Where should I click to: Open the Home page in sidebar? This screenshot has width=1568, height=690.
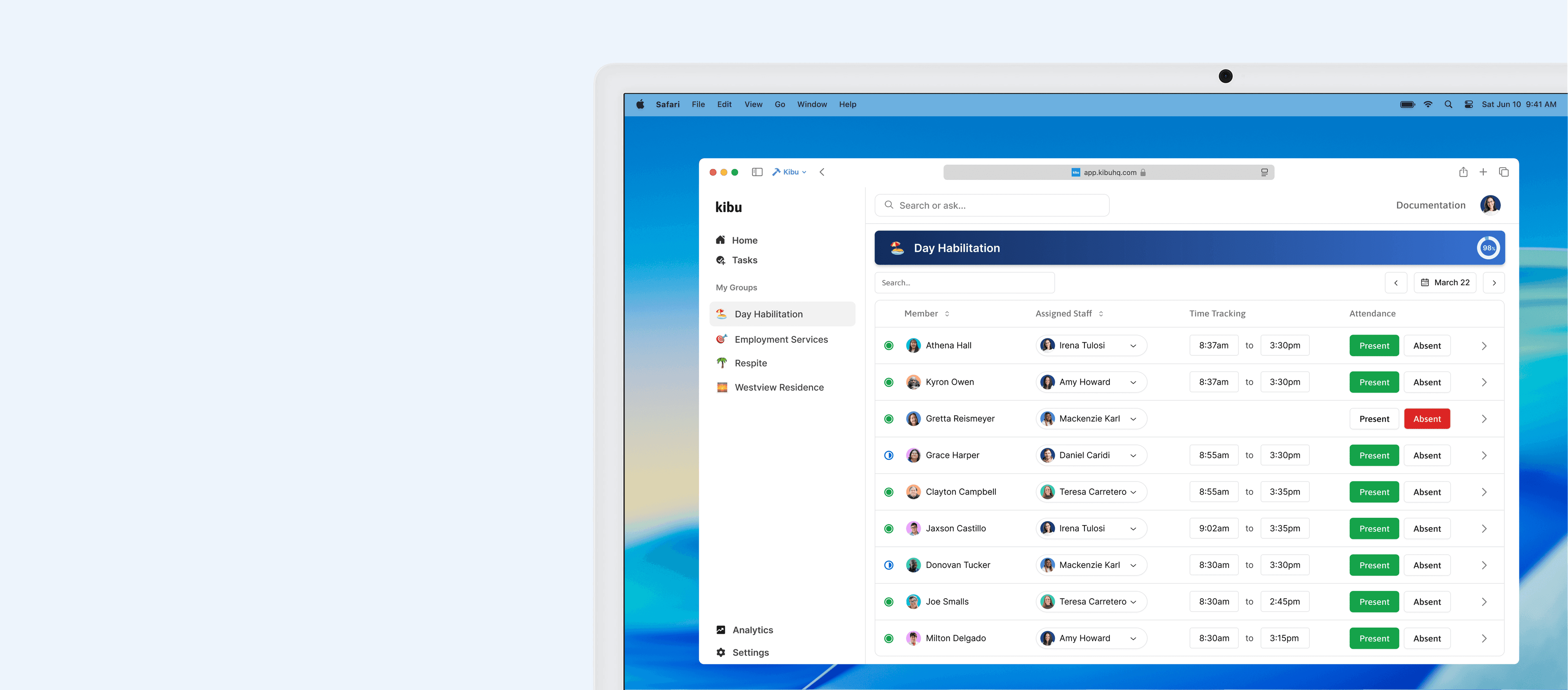(x=737, y=240)
